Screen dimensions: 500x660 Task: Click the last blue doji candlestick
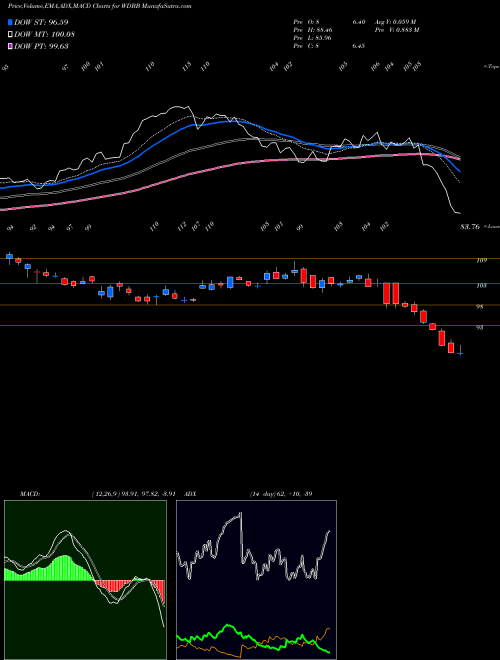460,352
